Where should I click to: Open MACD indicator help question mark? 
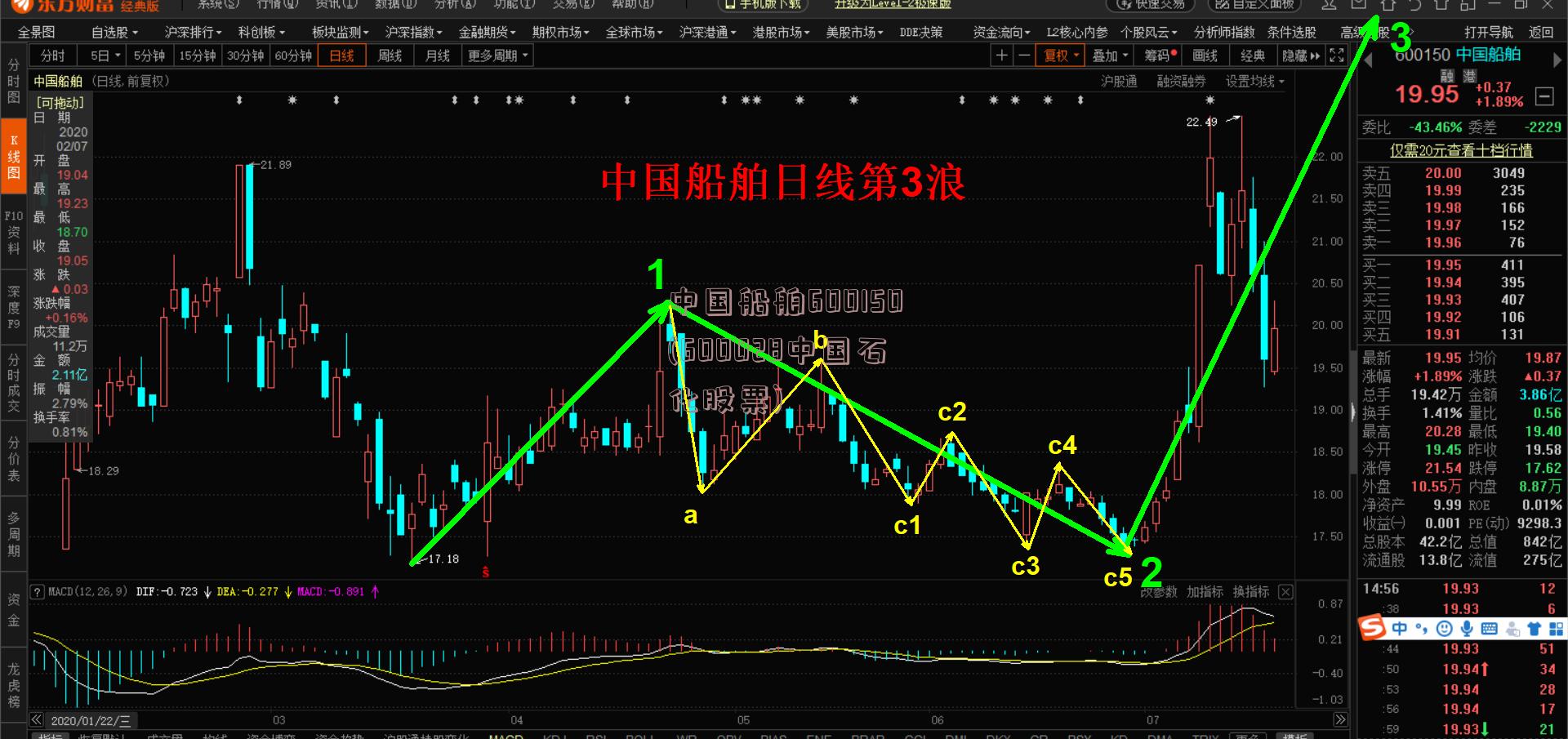37,592
